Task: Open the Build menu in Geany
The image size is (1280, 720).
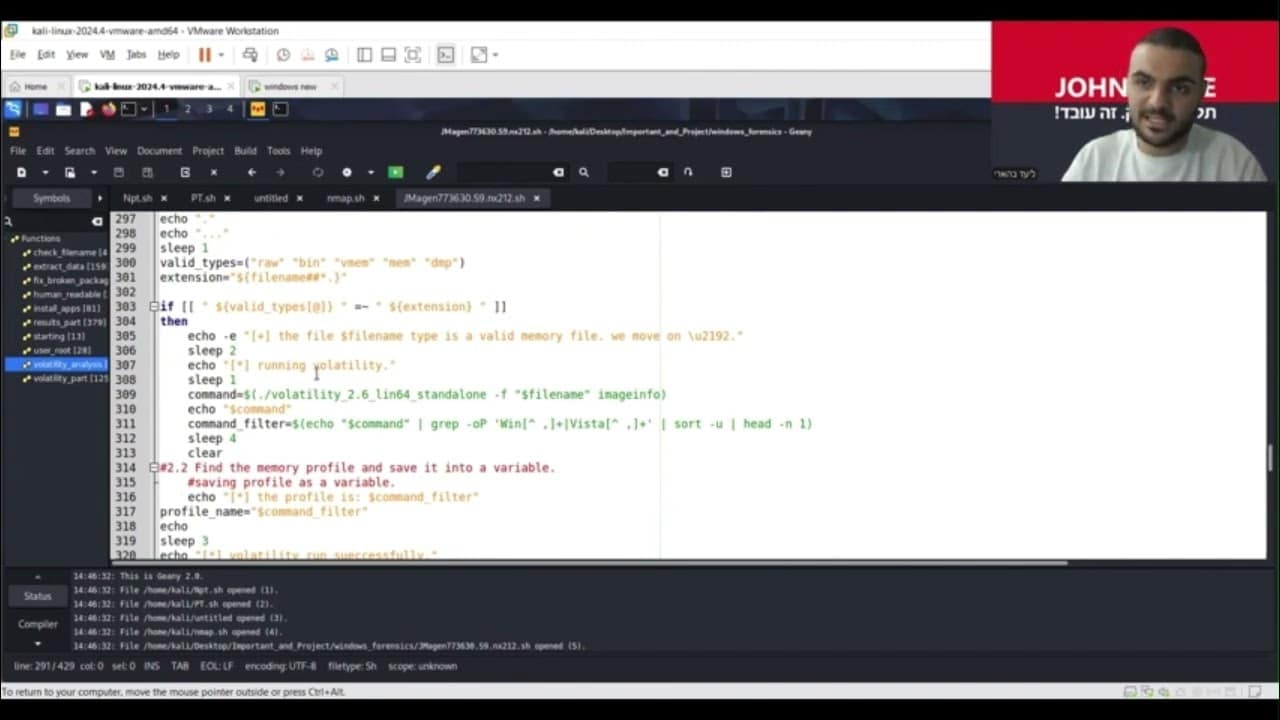Action: pos(245,151)
